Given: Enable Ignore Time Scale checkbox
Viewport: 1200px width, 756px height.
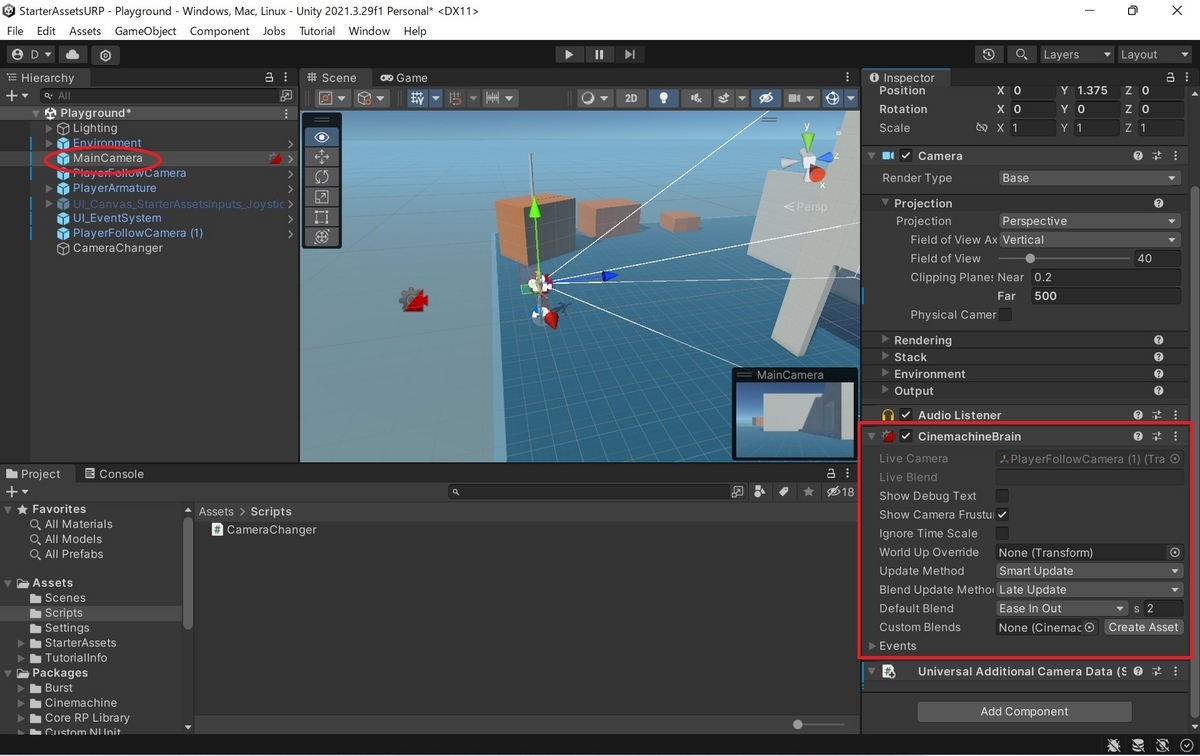Looking at the screenshot, I should [x=1002, y=534].
